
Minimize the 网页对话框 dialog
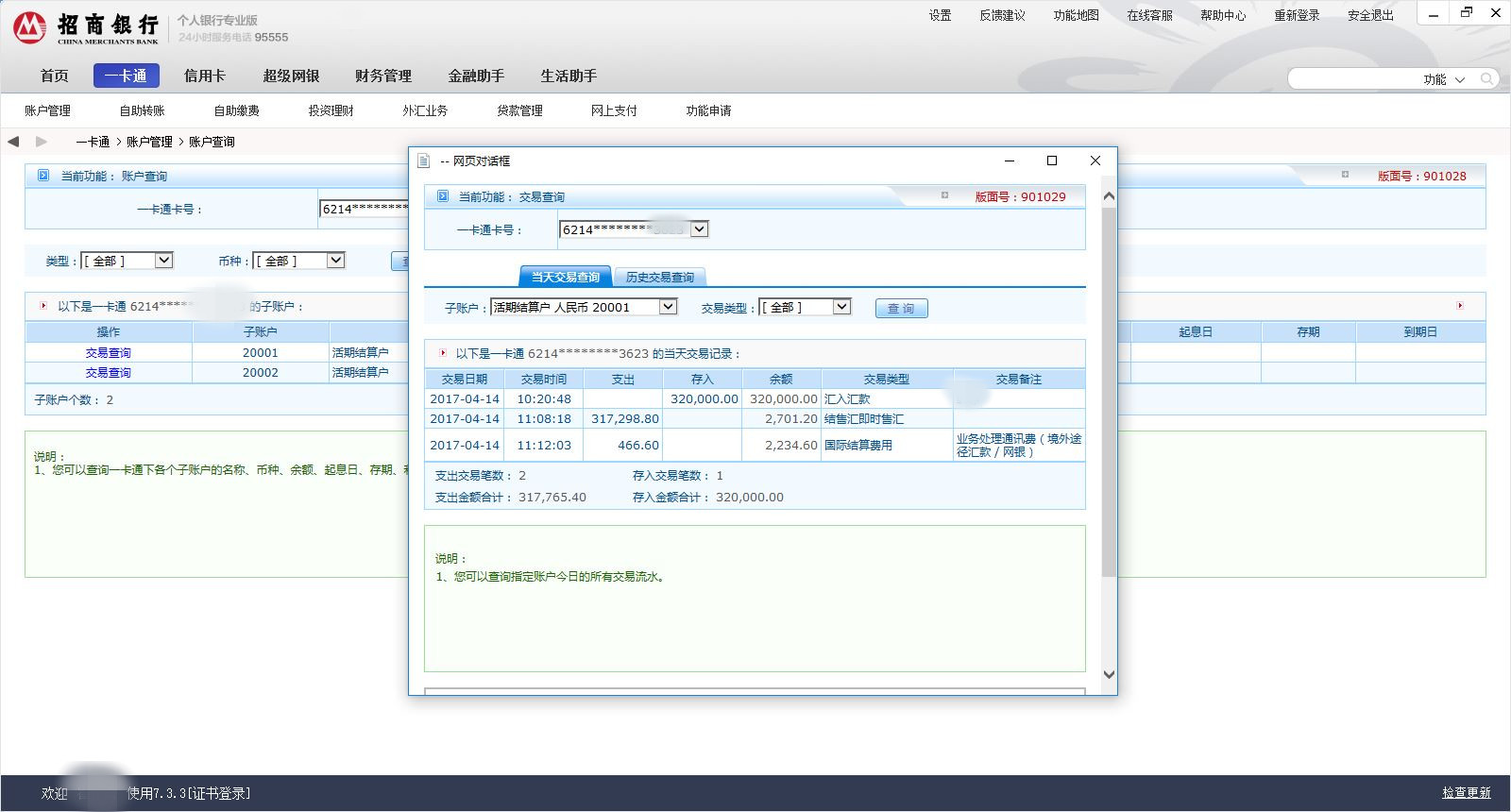tap(1010, 161)
